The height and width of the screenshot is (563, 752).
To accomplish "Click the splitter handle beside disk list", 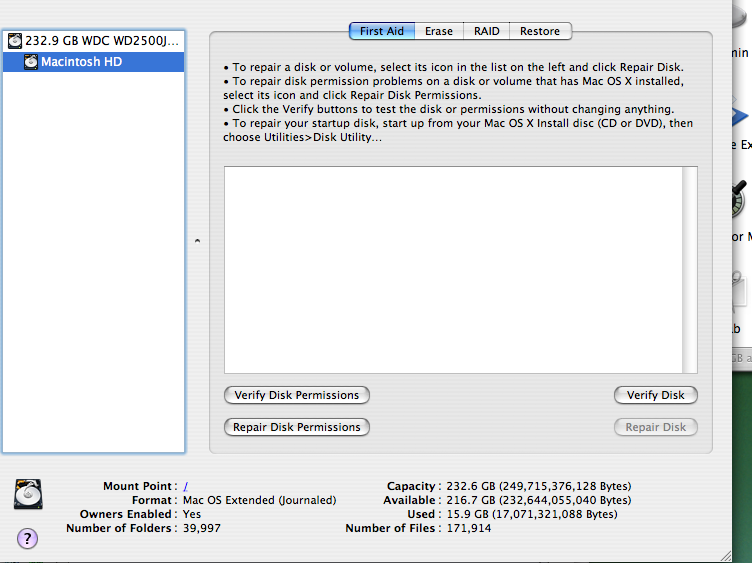I will click(x=197, y=241).
